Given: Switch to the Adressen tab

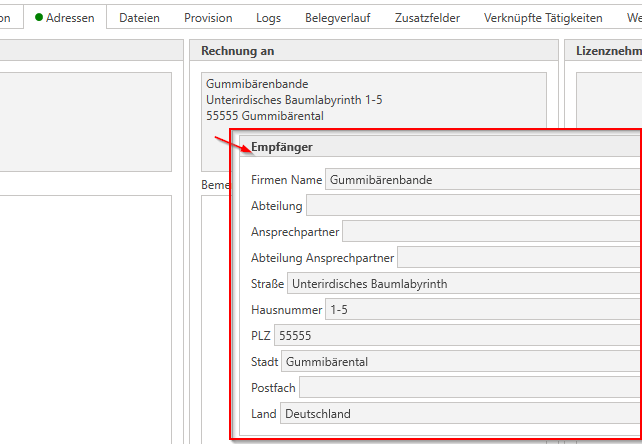Looking at the screenshot, I should tap(70, 18).
